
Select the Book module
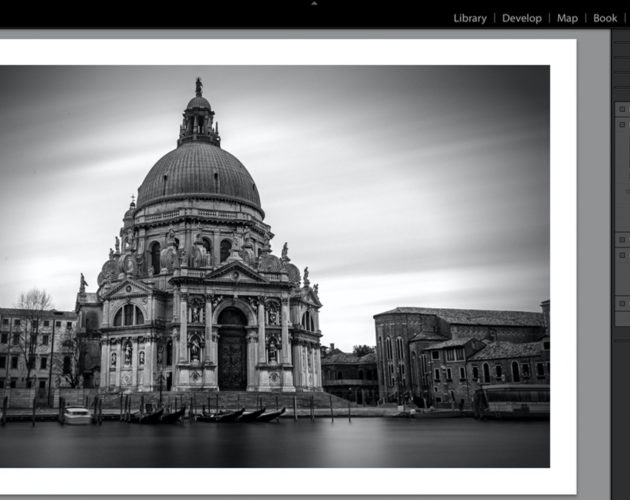coord(605,18)
